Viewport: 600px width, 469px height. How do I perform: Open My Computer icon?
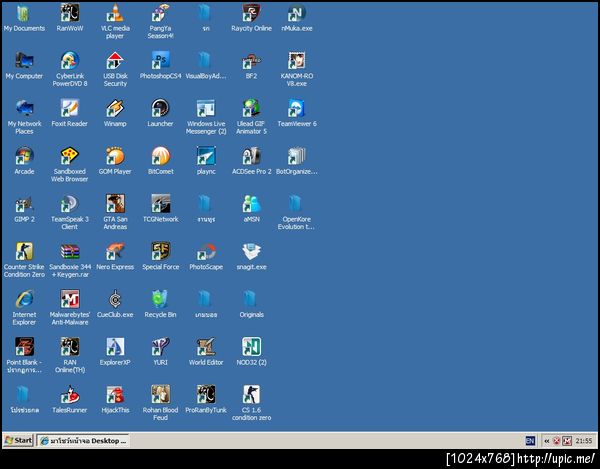tap(24, 66)
